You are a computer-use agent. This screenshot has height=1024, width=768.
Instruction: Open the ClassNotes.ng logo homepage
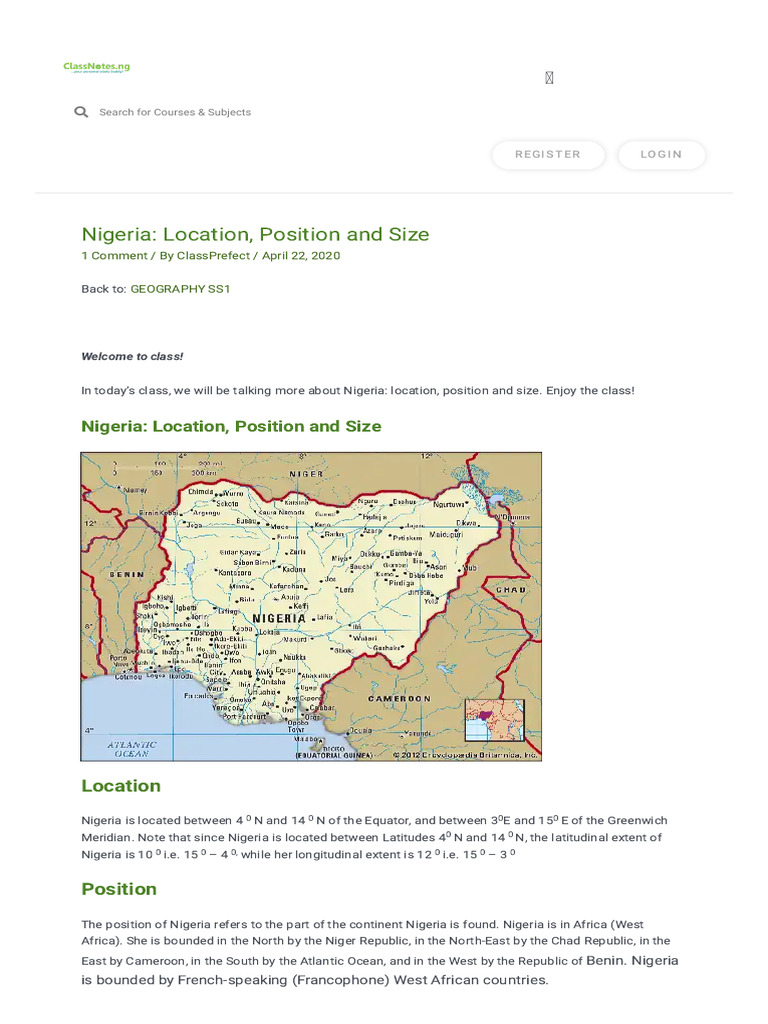tap(97, 67)
